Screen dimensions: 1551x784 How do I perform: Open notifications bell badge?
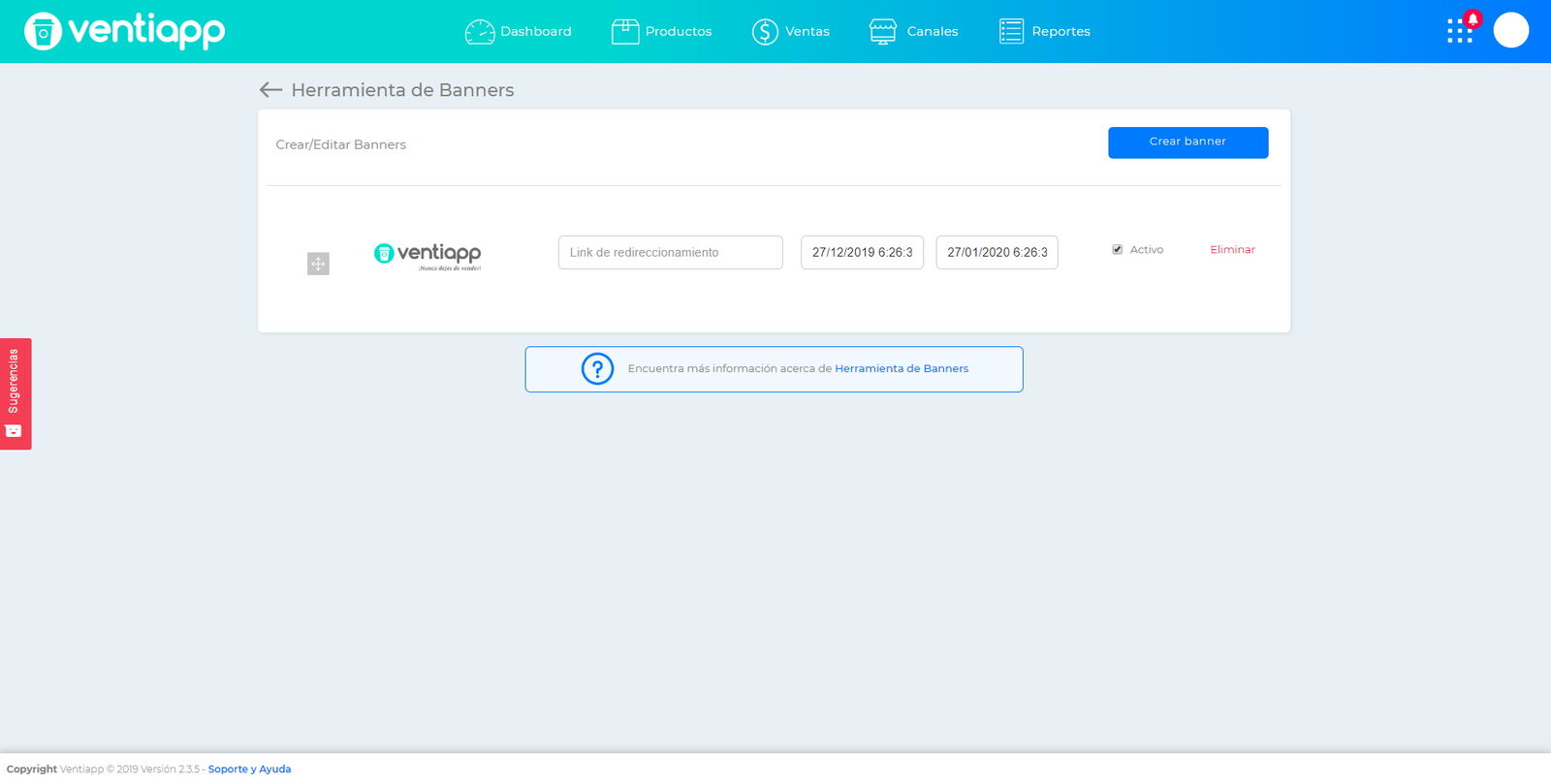[1473, 18]
